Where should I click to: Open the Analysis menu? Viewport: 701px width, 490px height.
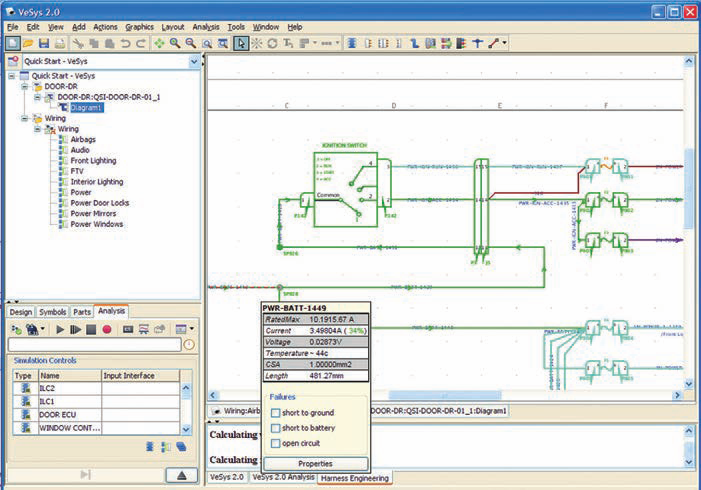pos(206,27)
